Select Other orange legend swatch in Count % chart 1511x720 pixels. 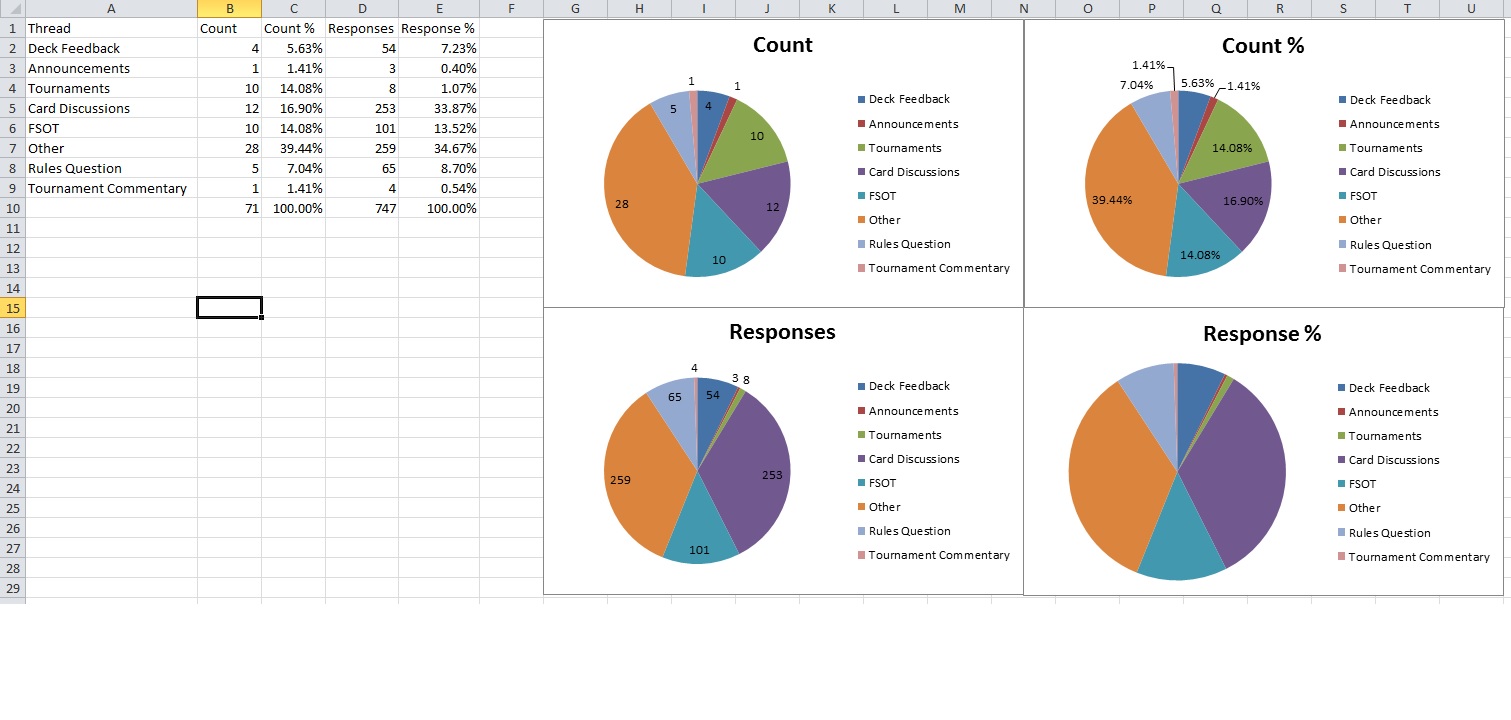point(1342,220)
